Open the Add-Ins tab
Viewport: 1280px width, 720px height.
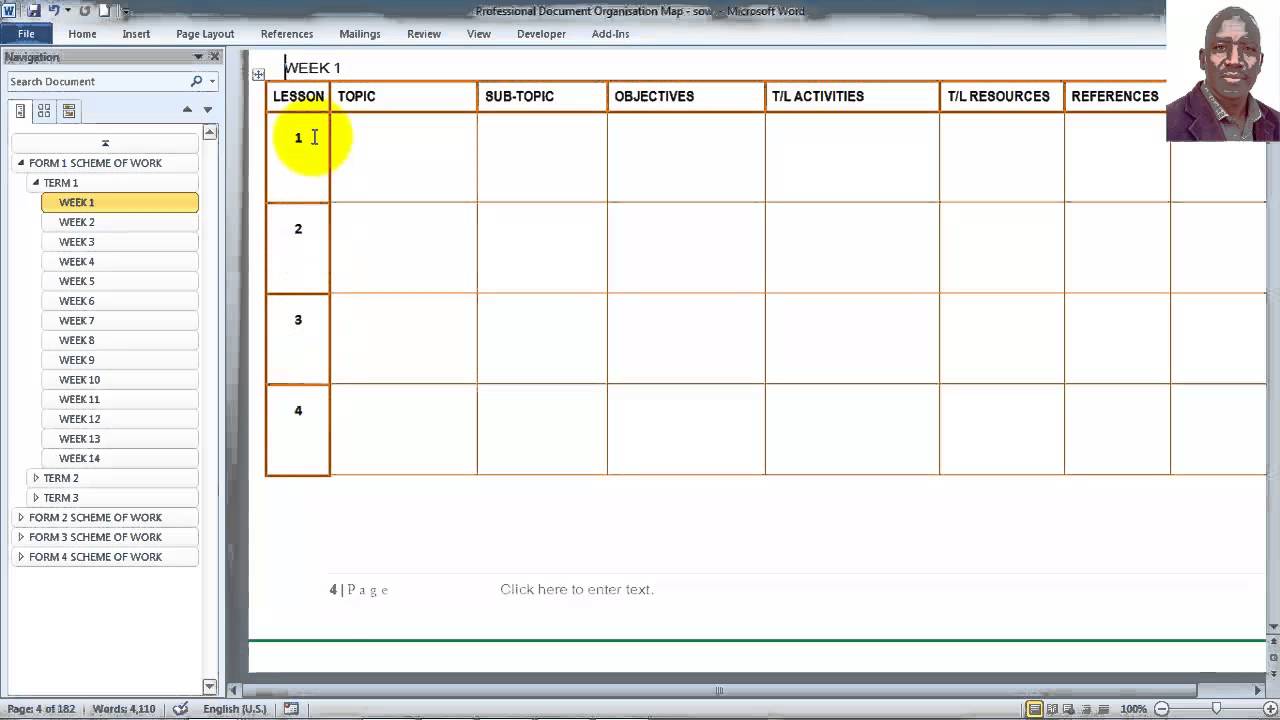pyautogui.click(x=611, y=34)
